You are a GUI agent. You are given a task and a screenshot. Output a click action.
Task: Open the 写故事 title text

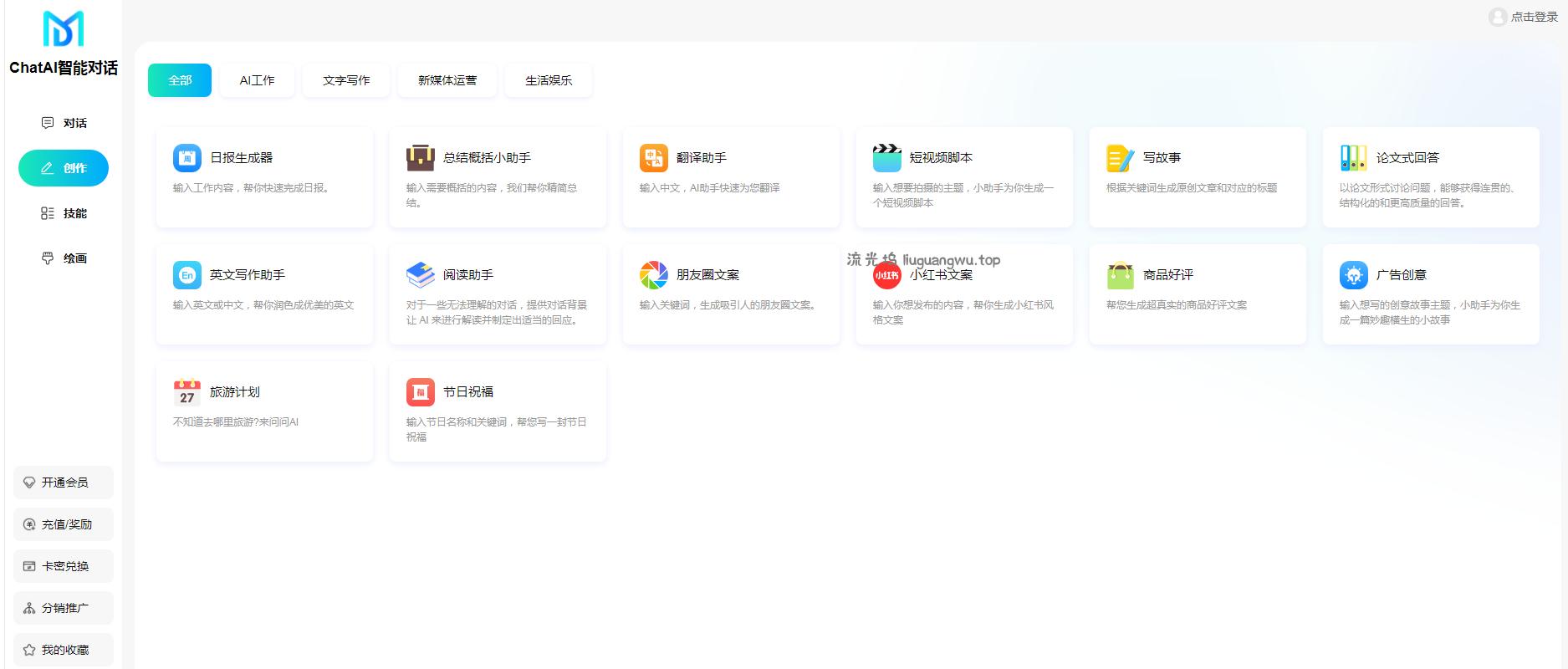pos(1162,157)
